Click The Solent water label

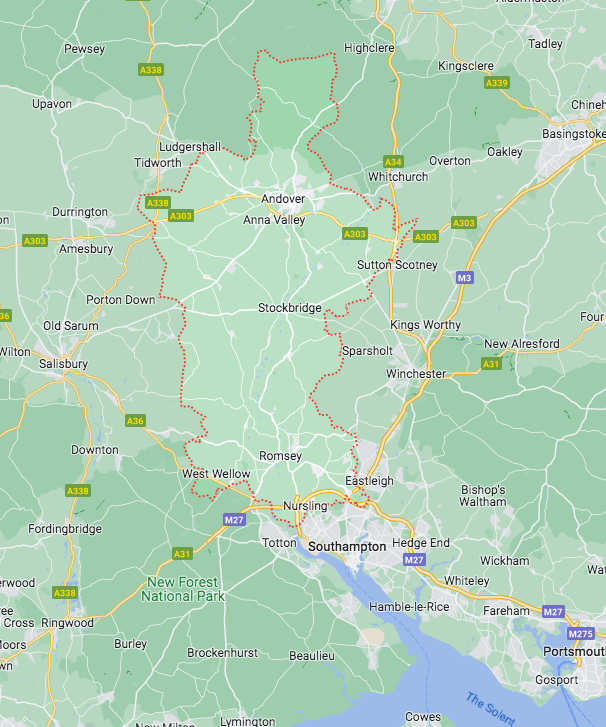click(x=491, y=708)
